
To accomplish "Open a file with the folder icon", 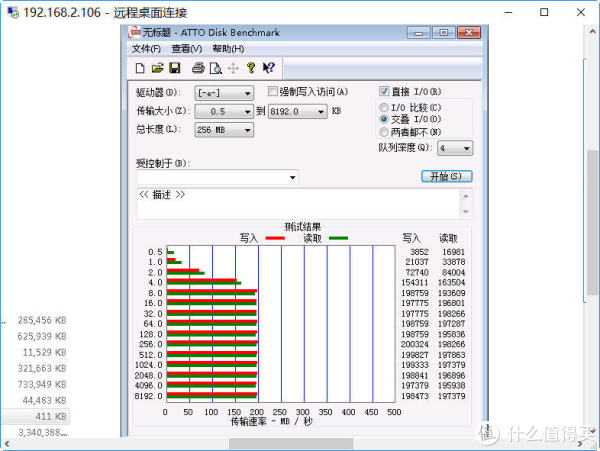I will tap(157, 68).
